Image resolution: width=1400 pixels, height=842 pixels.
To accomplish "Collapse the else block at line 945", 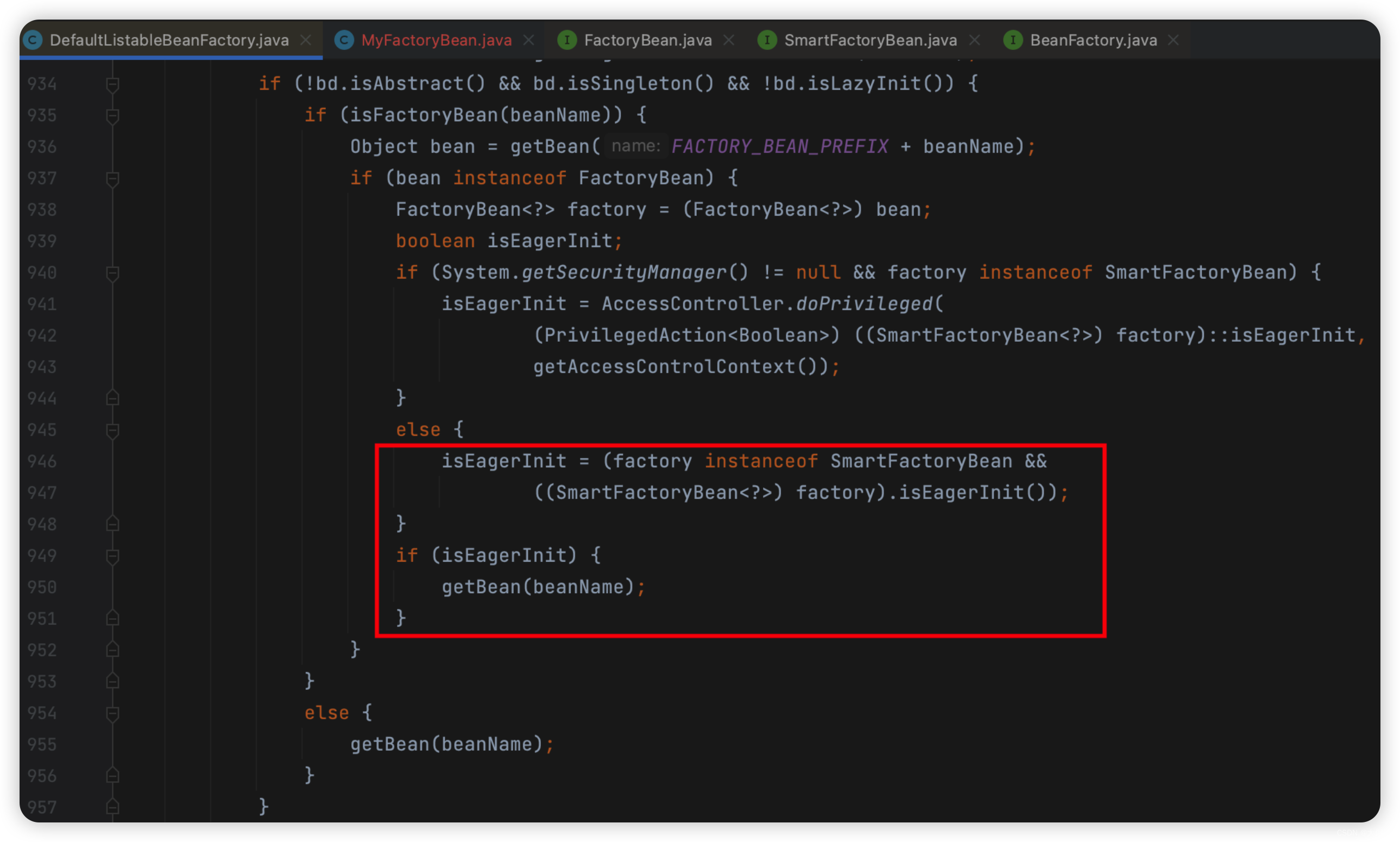I will [112, 430].
